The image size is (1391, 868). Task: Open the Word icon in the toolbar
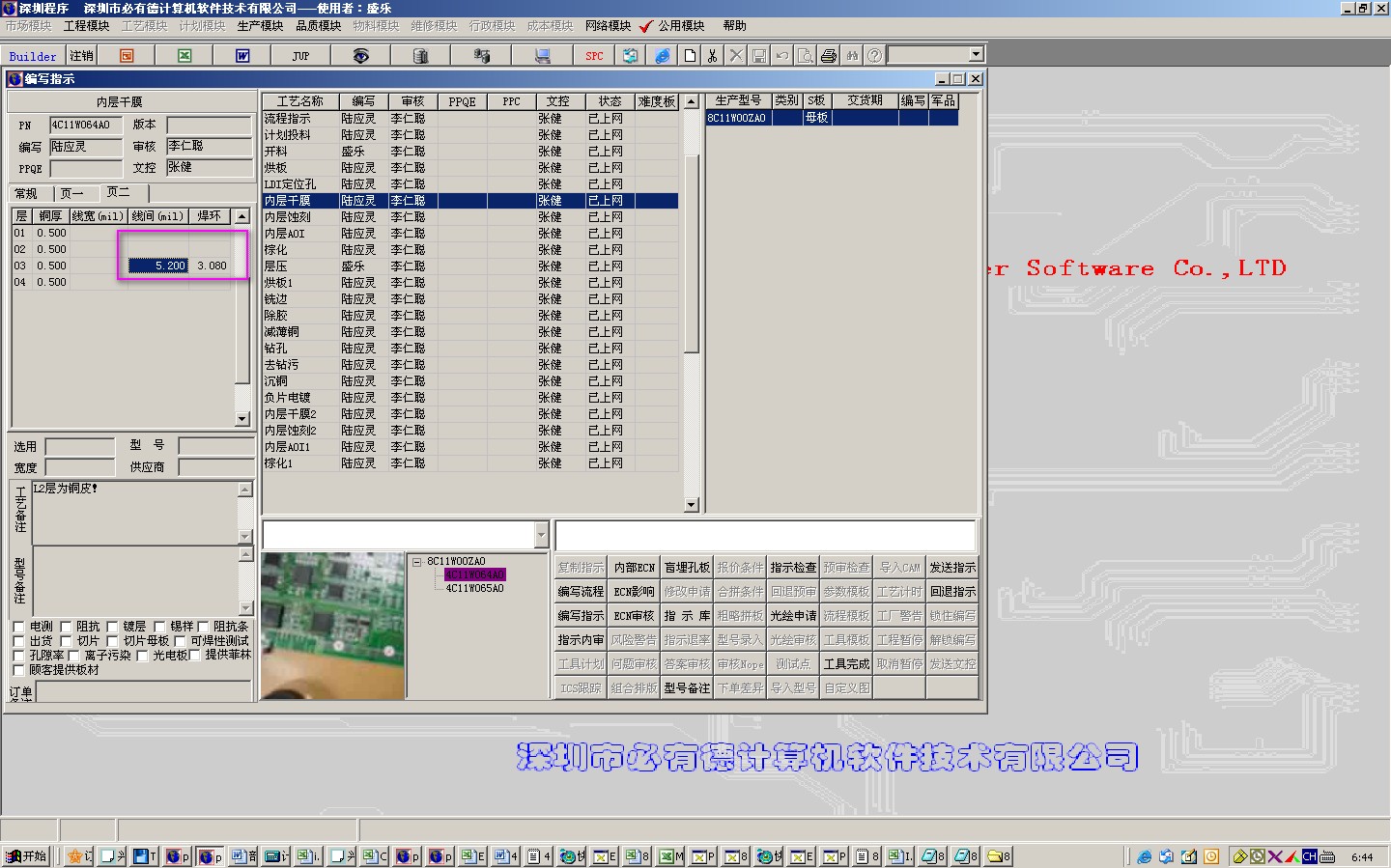point(242,56)
